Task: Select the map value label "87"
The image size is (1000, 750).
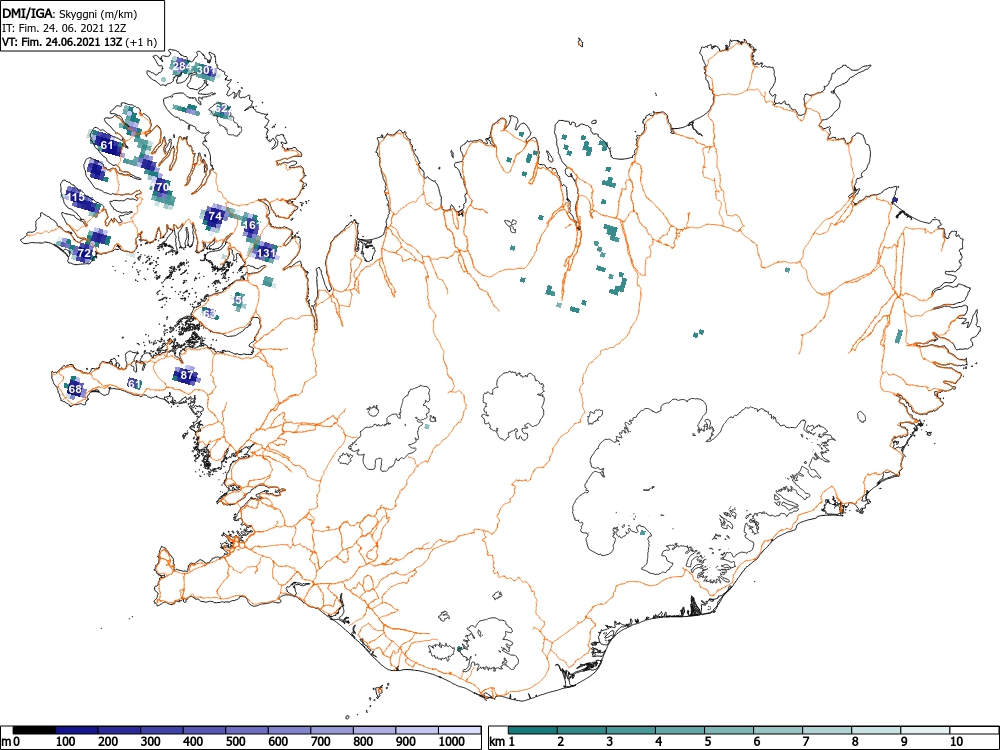Action: (x=186, y=375)
